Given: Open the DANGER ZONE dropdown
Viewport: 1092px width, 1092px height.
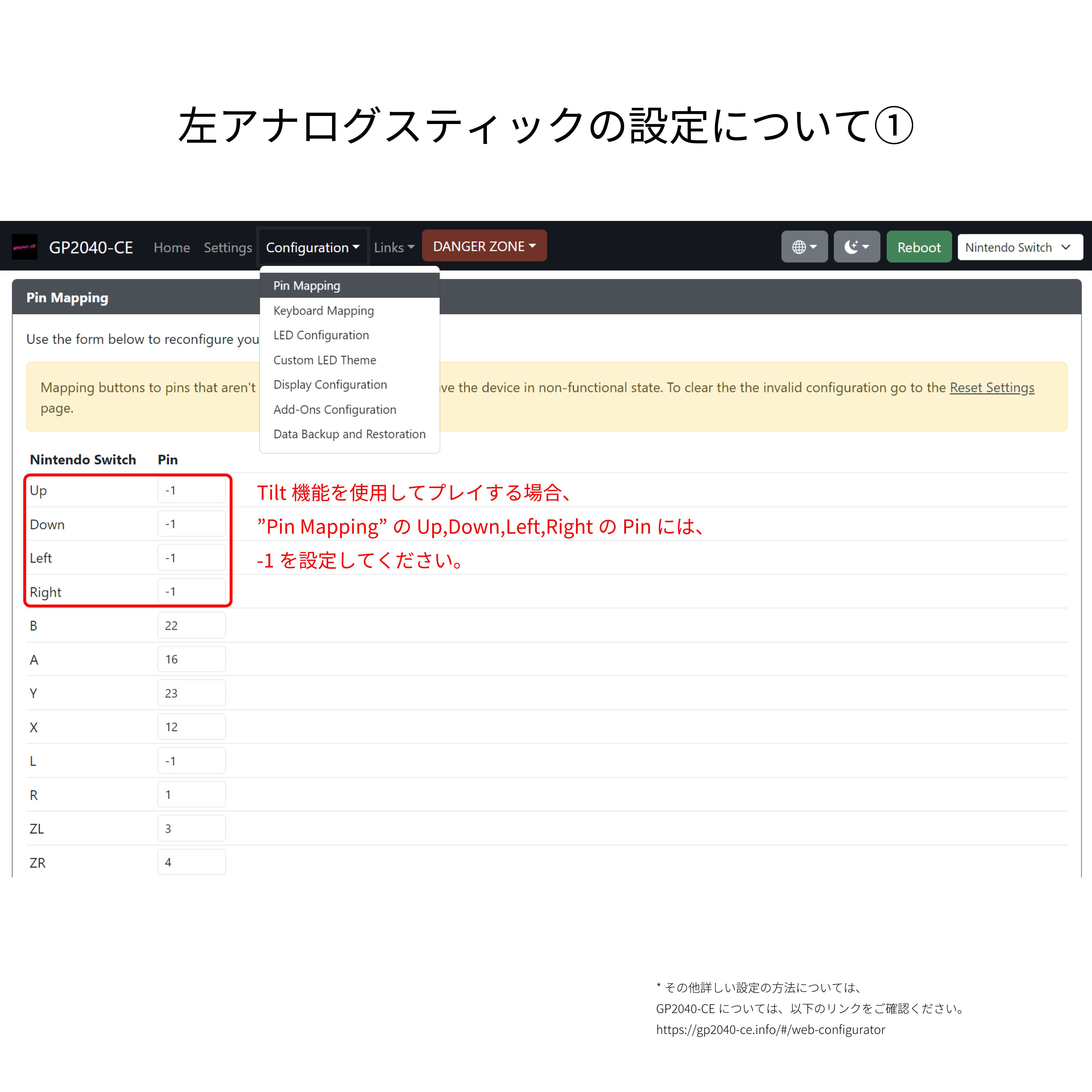Looking at the screenshot, I should point(484,247).
